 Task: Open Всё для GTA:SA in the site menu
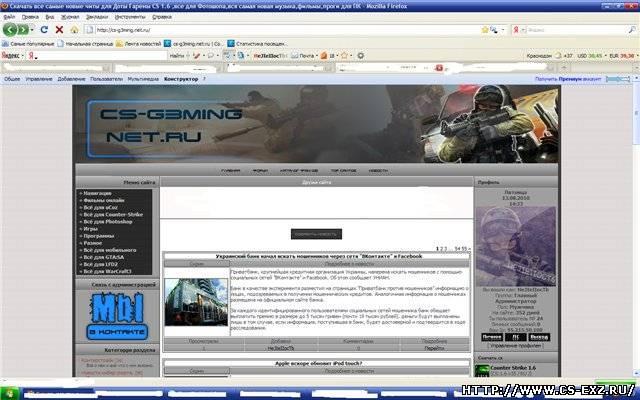tap(103, 257)
